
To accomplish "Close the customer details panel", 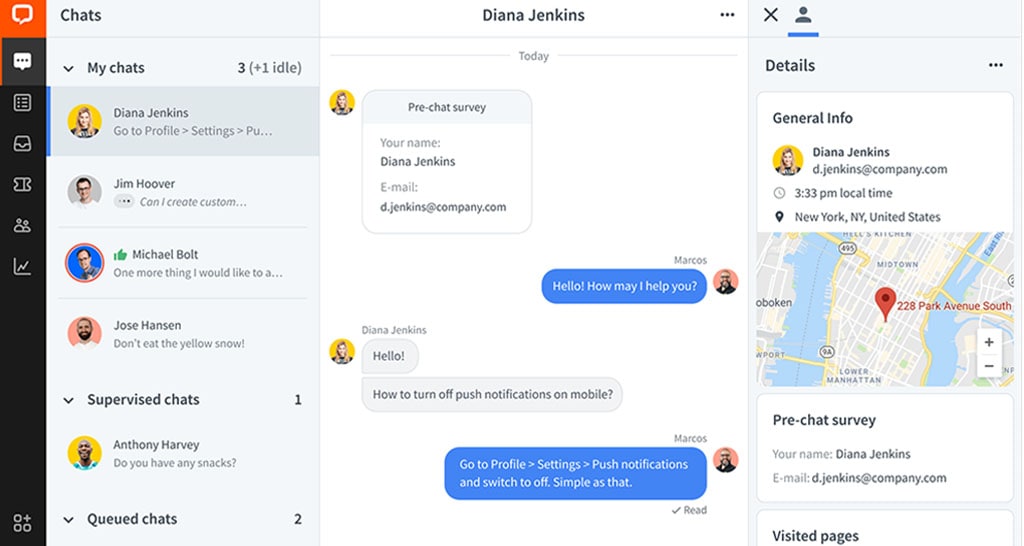I will (770, 15).
